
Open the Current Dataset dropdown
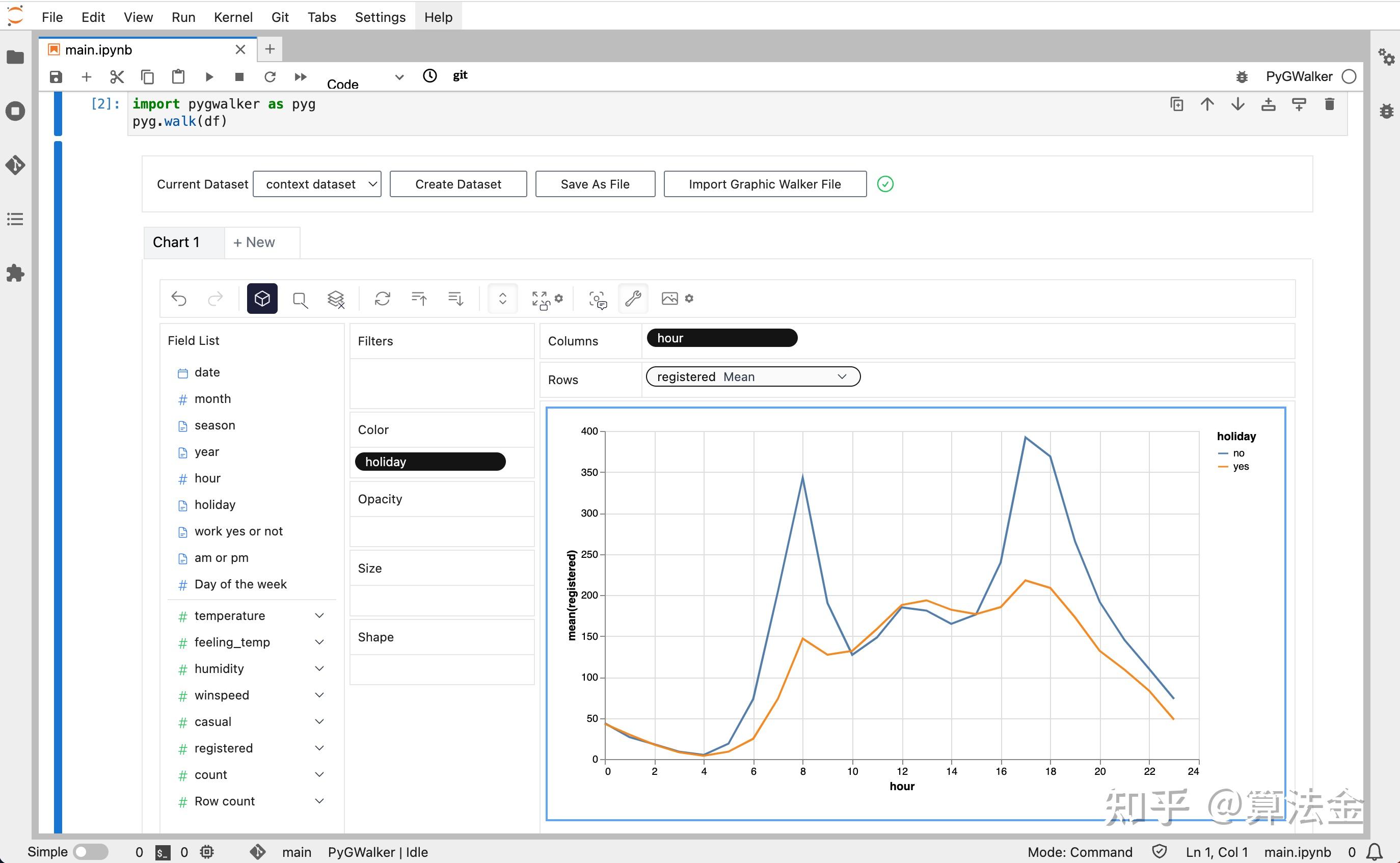point(317,184)
